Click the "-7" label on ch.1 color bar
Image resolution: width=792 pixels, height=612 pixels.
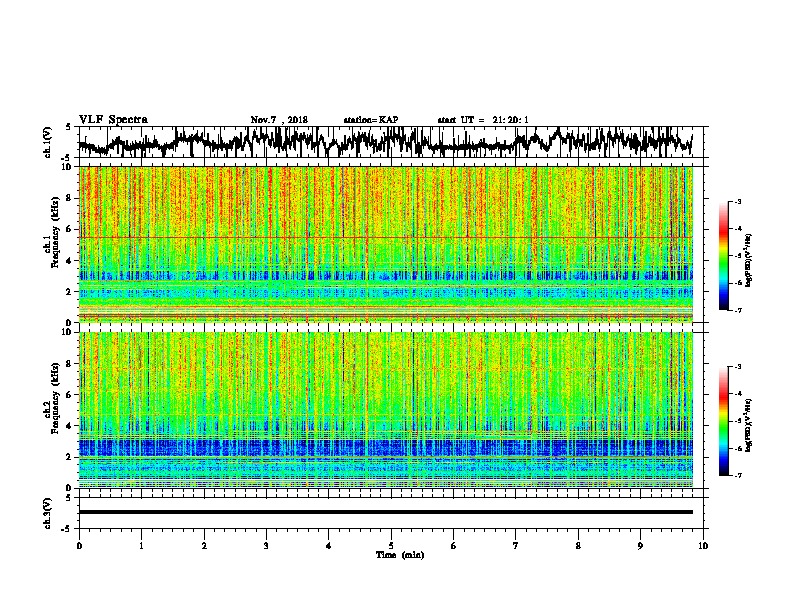(737, 310)
